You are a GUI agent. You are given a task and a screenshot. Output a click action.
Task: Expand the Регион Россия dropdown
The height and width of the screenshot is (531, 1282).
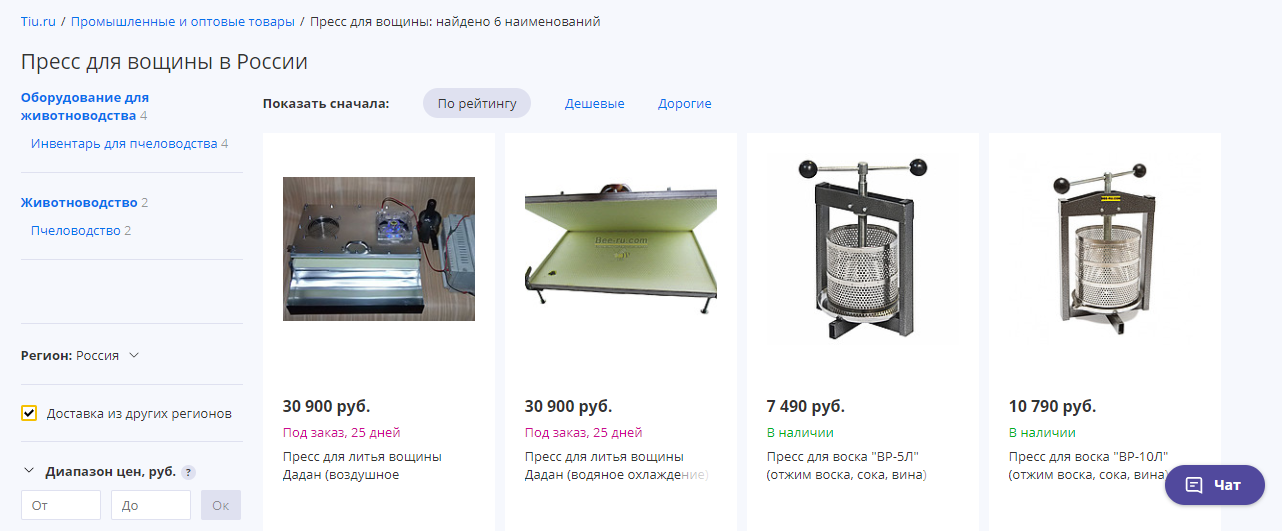click(80, 355)
